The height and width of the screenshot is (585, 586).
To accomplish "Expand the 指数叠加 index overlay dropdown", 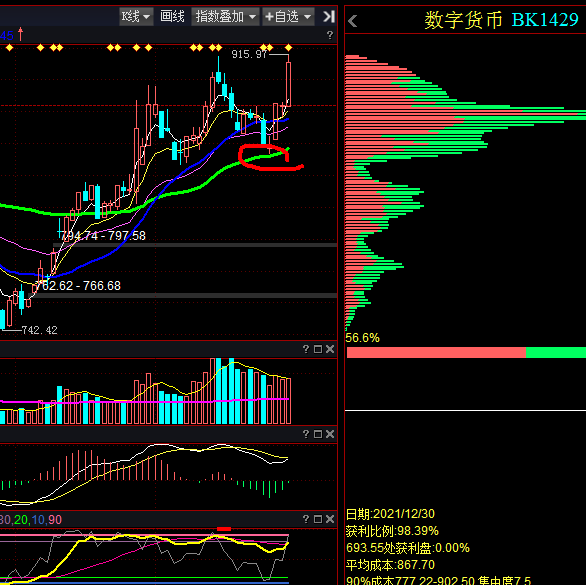I will (x=225, y=16).
